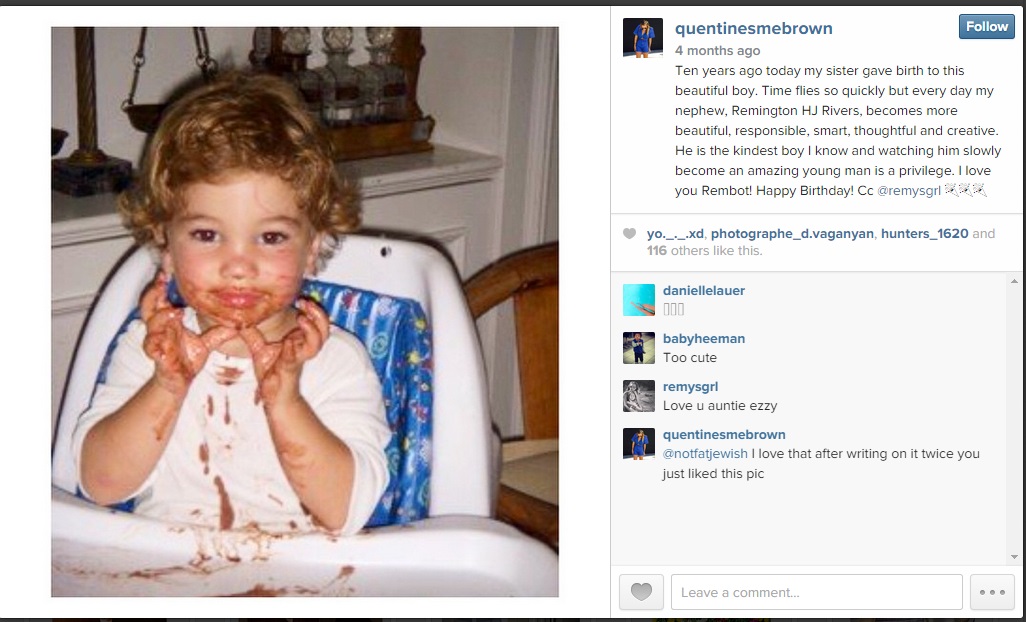Click the small gray heart by likes list
The width and height of the screenshot is (1026, 622).
coord(629,233)
